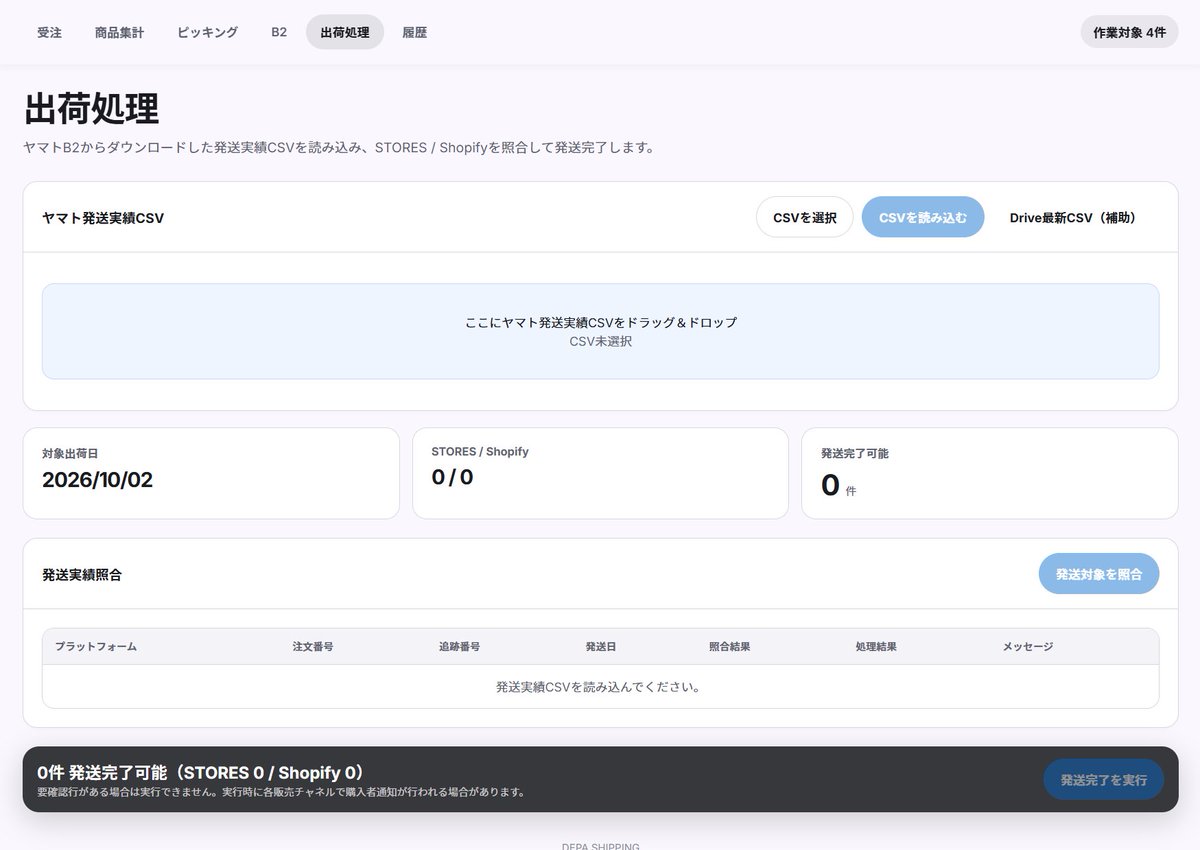Click the CSVを選択 button
The image size is (1200, 850).
(x=805, y=217)
